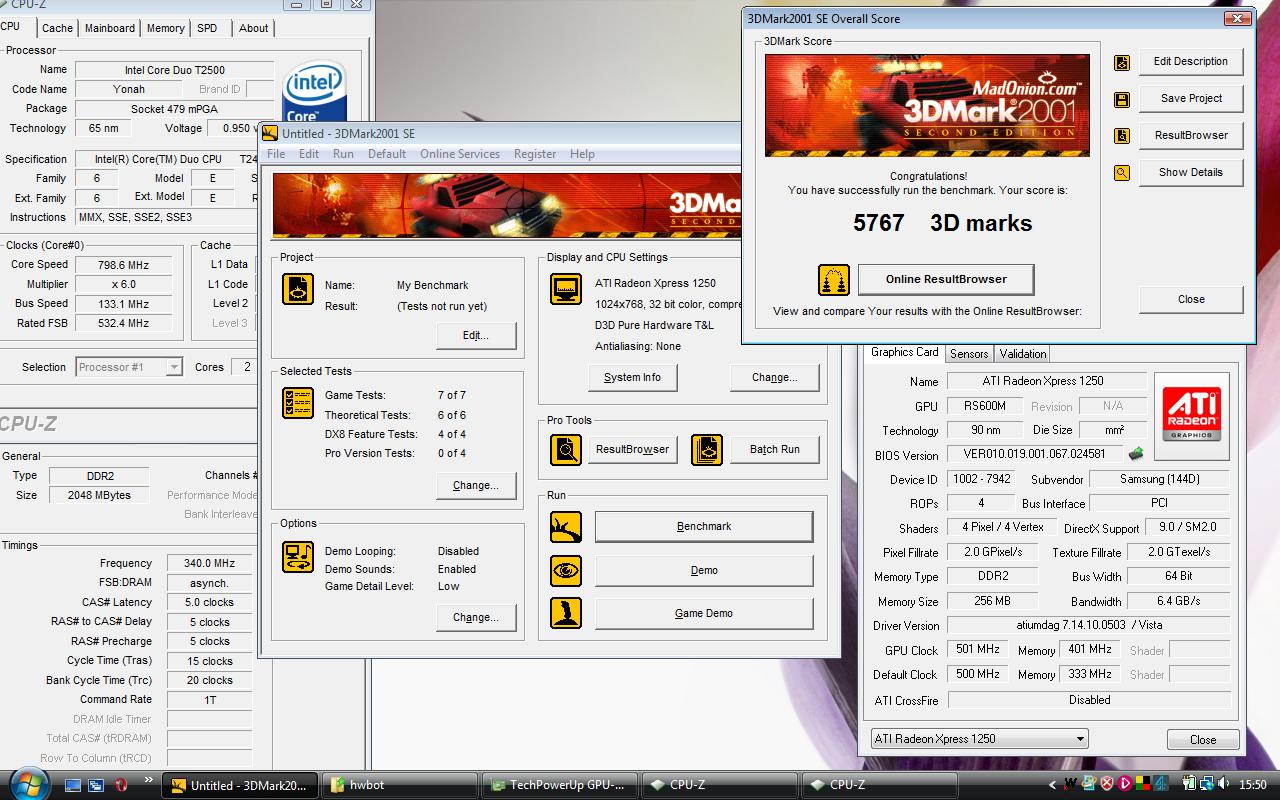The image size is (1280, 800).
Task: Click the hwbot taskbar button
Action: [x=399, y=785]
